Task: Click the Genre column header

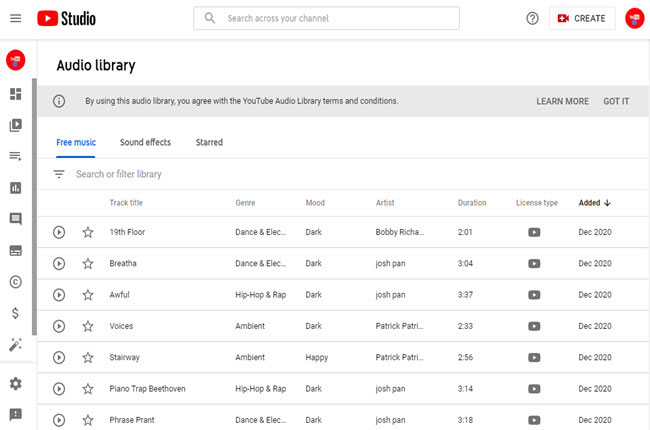Action: [x=245, y=203]
